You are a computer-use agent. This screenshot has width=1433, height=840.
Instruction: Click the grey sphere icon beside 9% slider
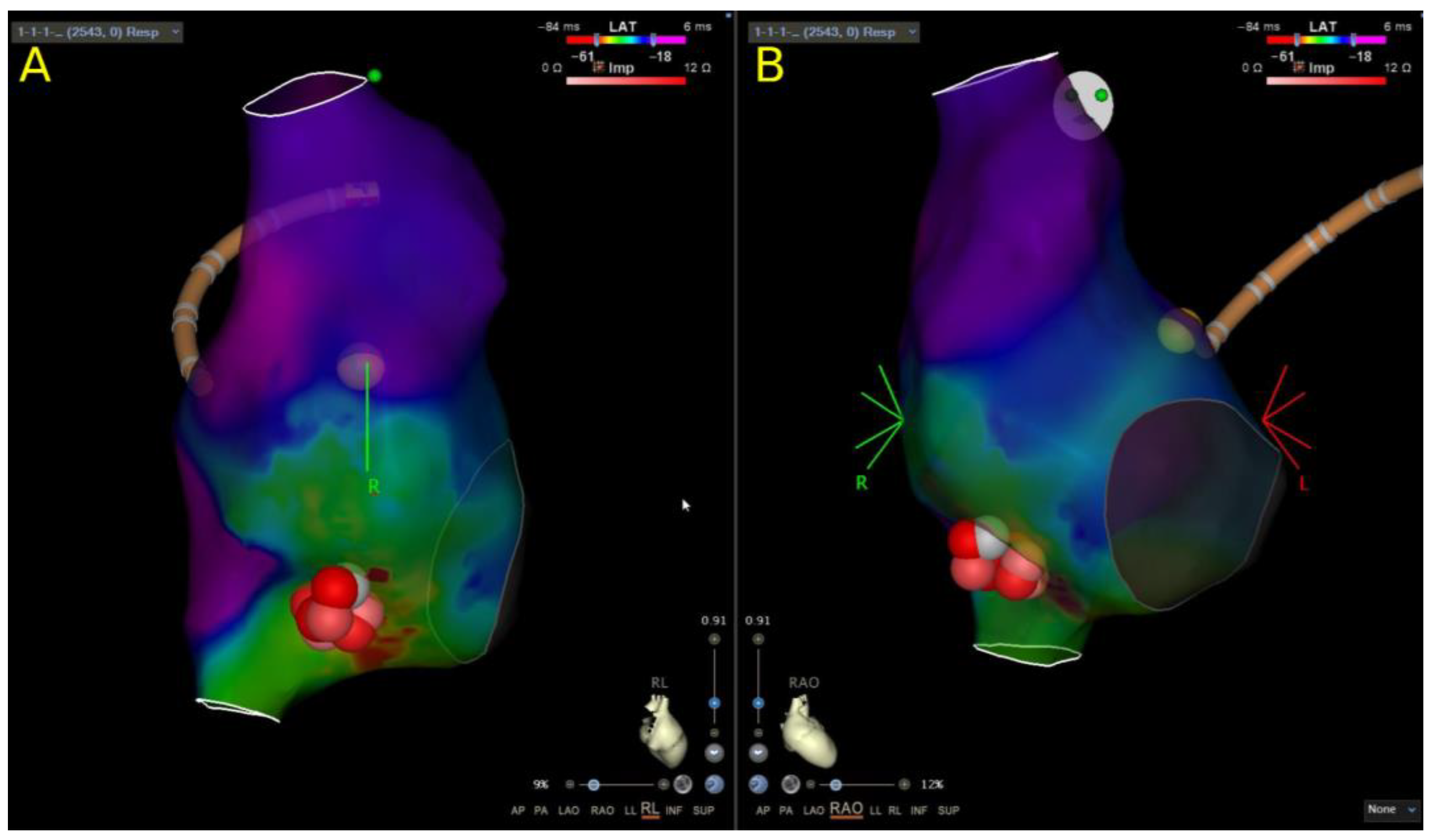pyautogui.click(x=682, y=785)
